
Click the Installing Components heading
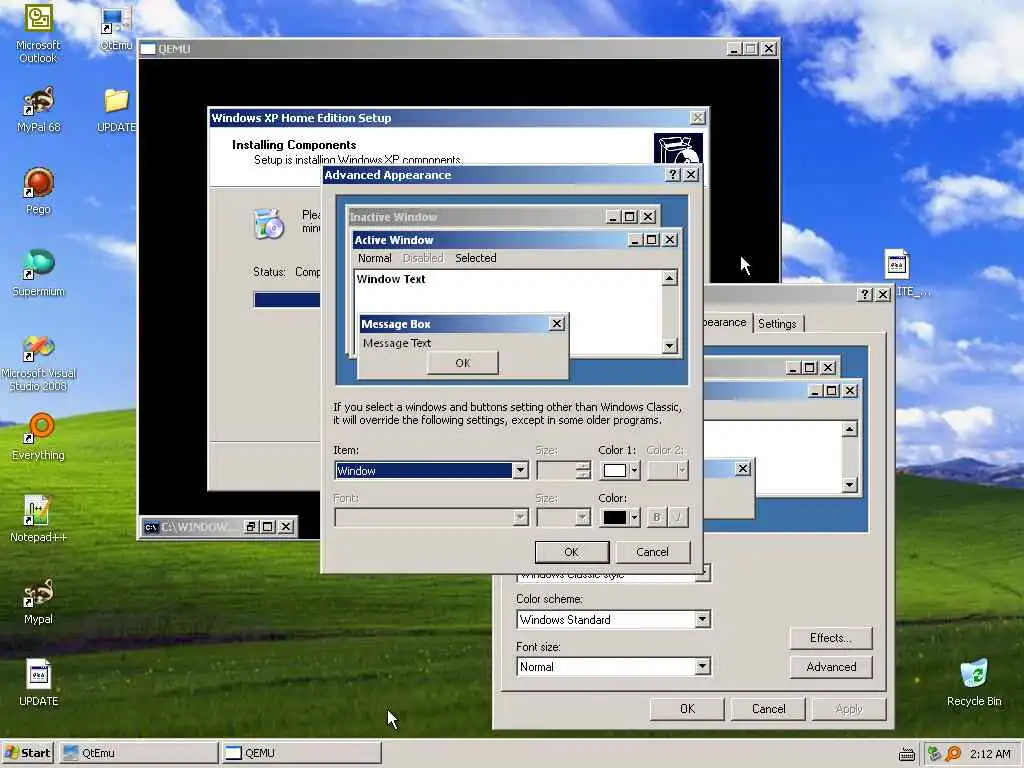(294, 145)
